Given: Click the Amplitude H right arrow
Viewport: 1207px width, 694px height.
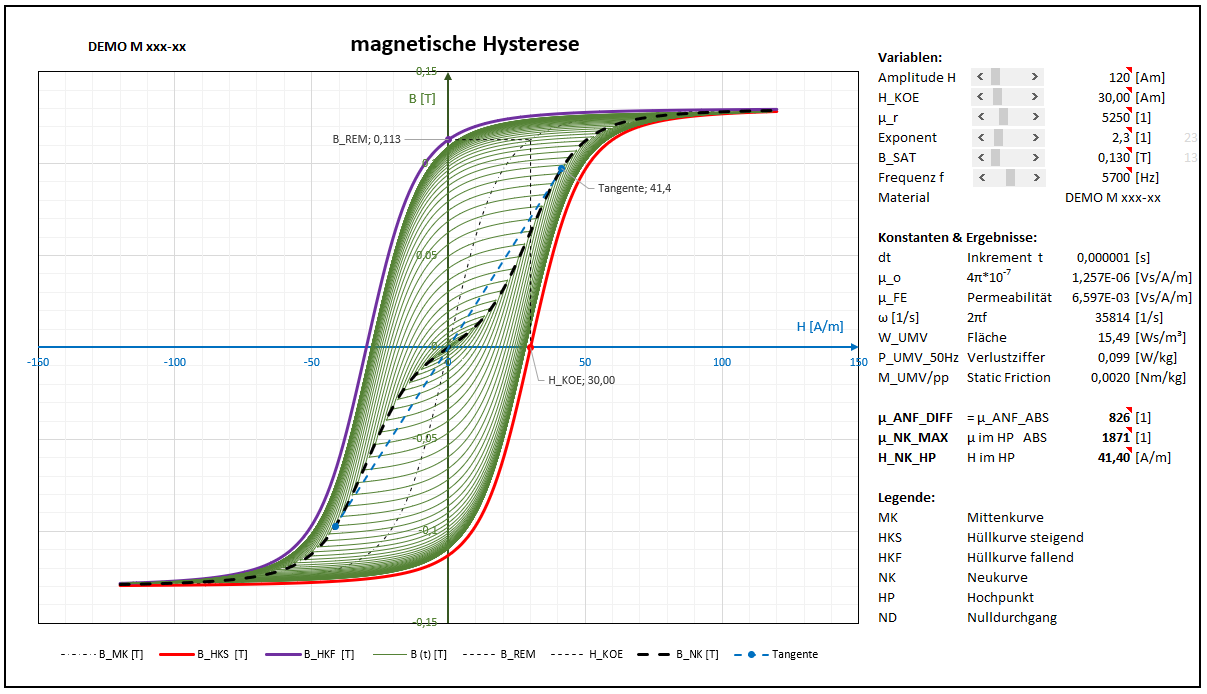Looking at the screenshot, I should click(1035, 77).
